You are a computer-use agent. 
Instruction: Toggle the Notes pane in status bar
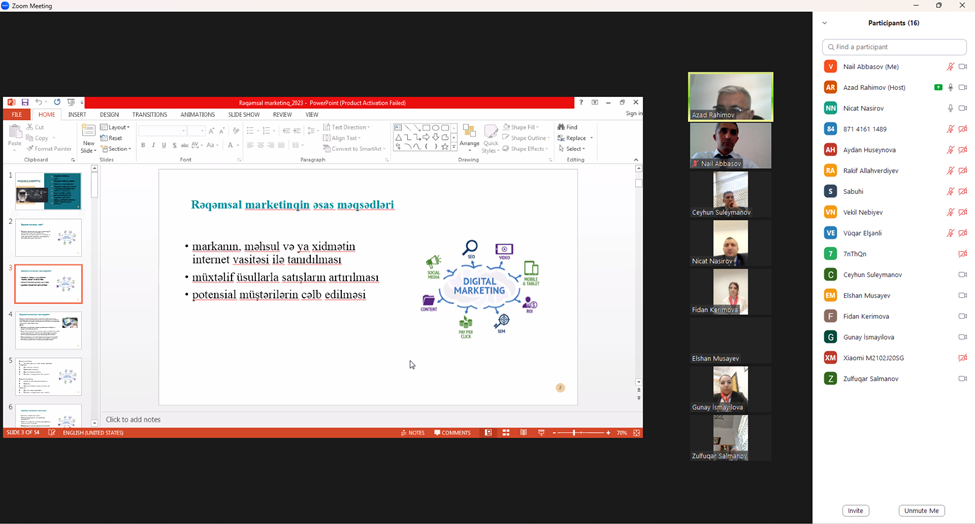pyautogui.click(x=412, y=433)
